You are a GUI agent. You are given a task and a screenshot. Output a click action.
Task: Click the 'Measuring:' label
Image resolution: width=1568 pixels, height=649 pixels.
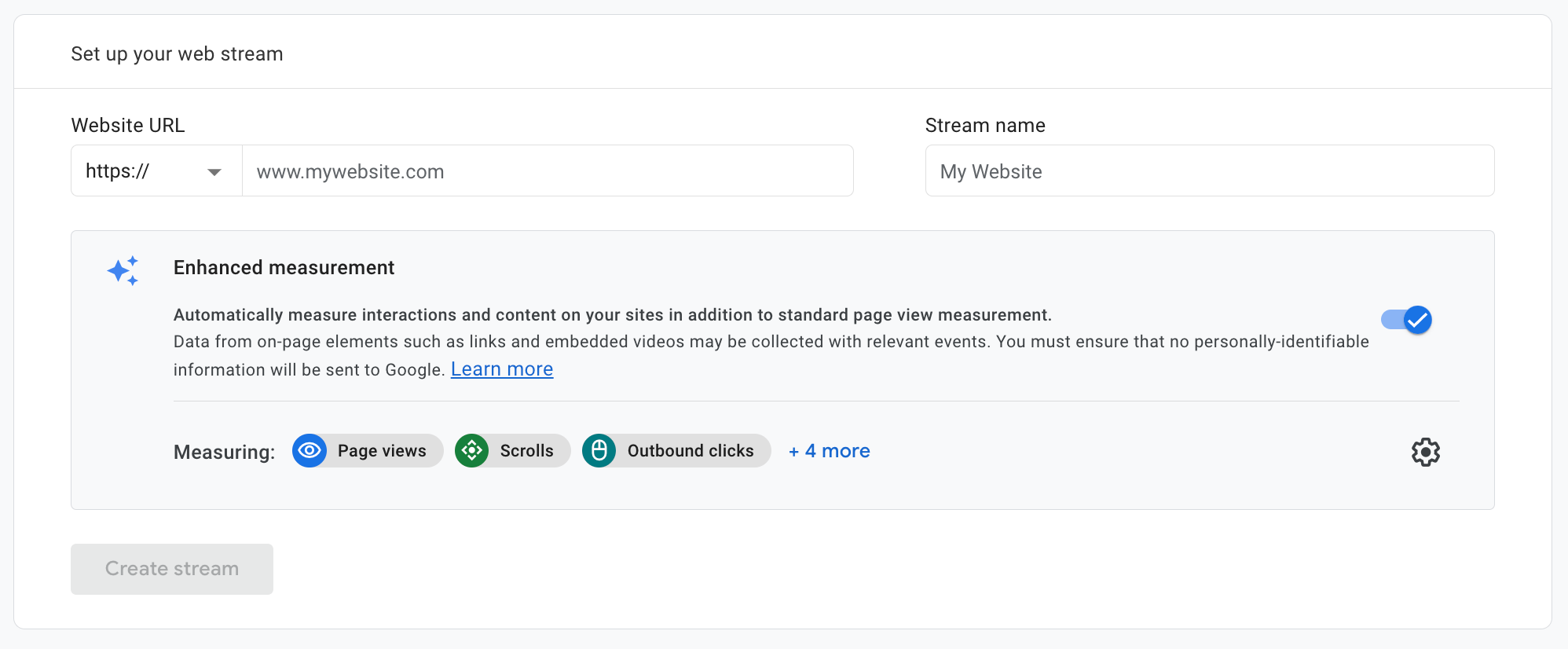click(224, 453)
